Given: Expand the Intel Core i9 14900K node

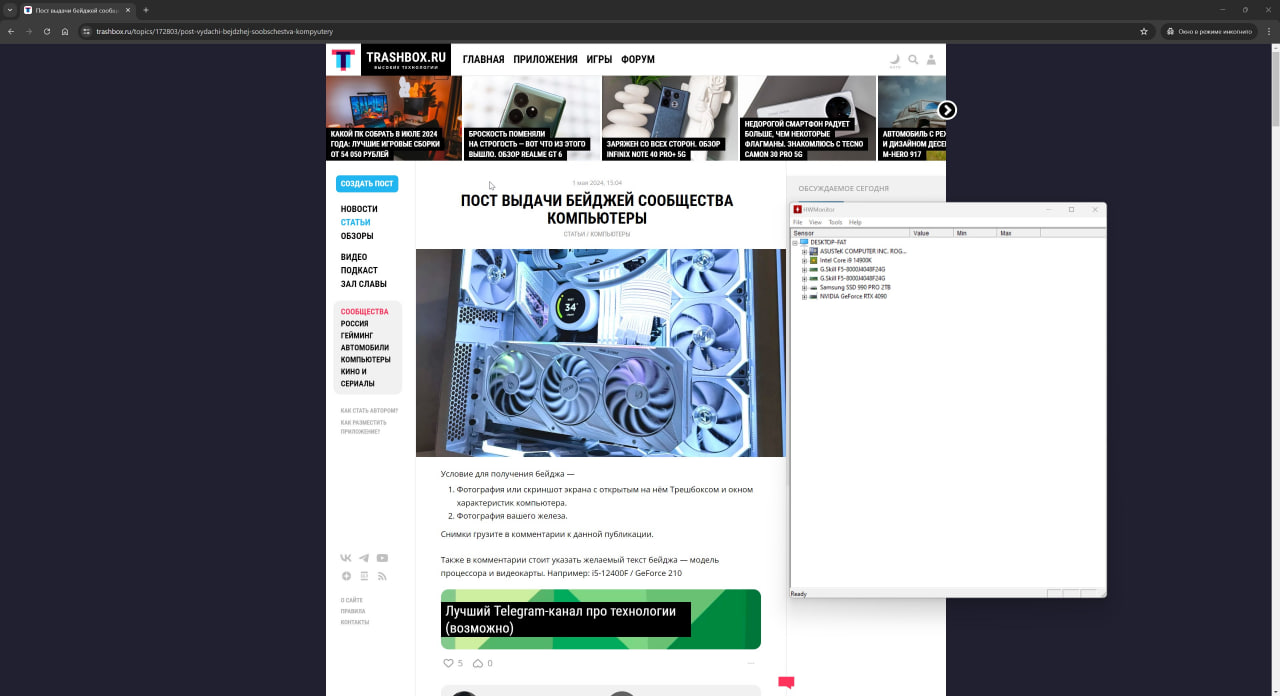Looking at the screenshot, I should (x=804, y=260).
